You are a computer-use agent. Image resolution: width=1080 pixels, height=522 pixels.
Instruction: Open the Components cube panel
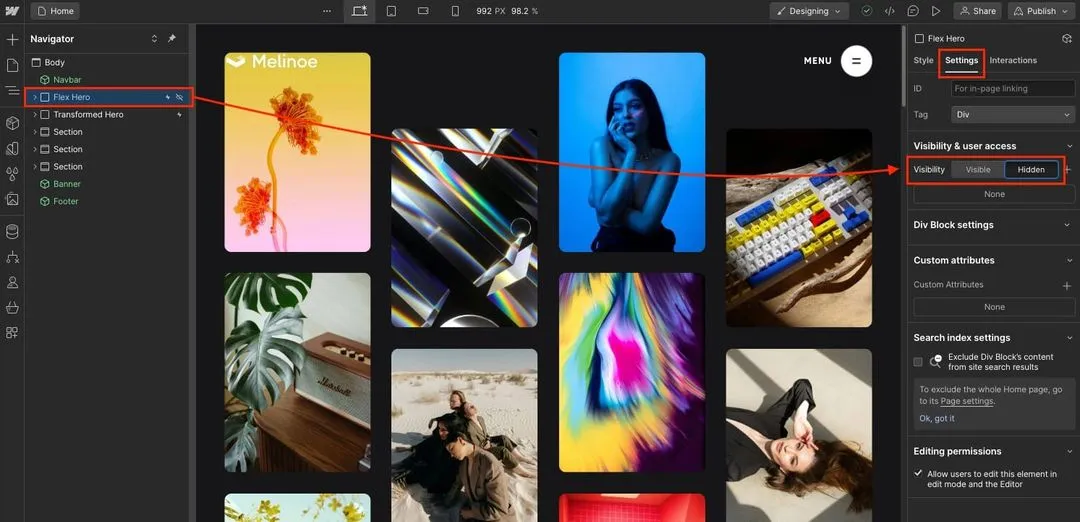(x=12, y=123)
